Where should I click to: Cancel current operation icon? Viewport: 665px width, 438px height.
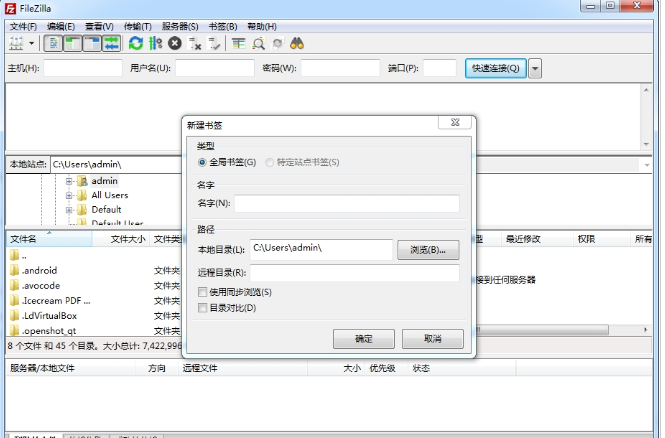coord(175,43)
